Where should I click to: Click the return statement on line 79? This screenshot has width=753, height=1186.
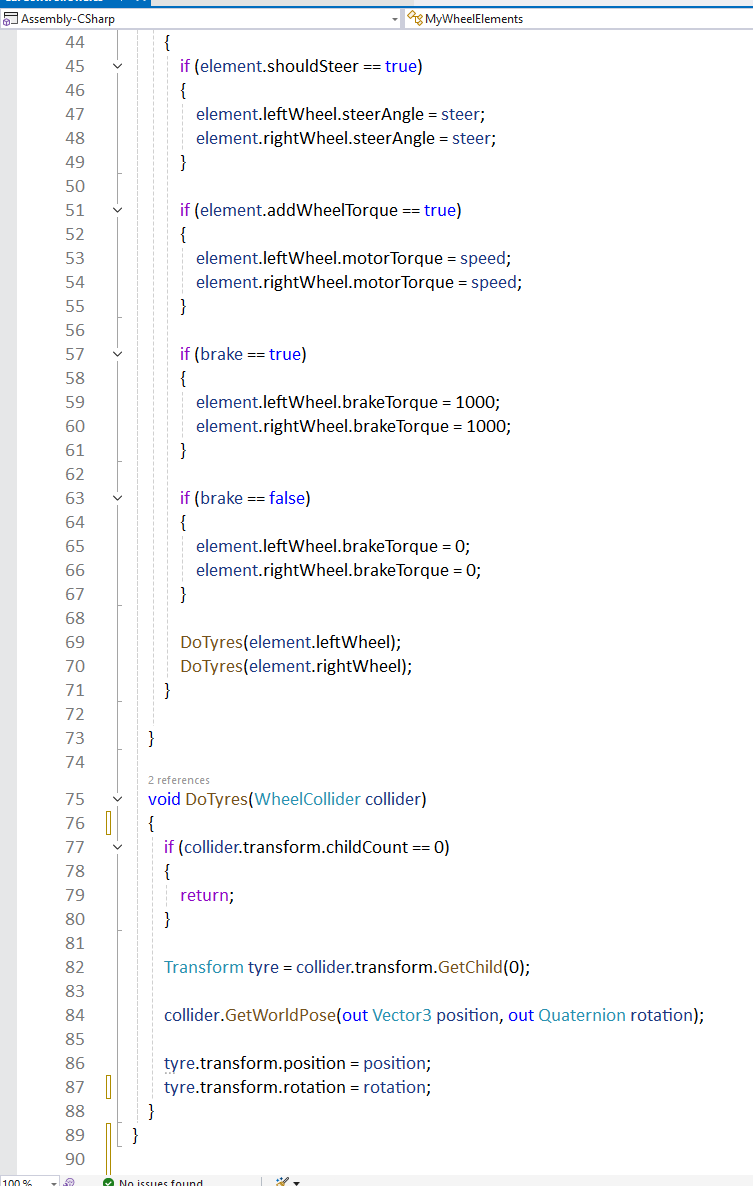click(205, 895)
